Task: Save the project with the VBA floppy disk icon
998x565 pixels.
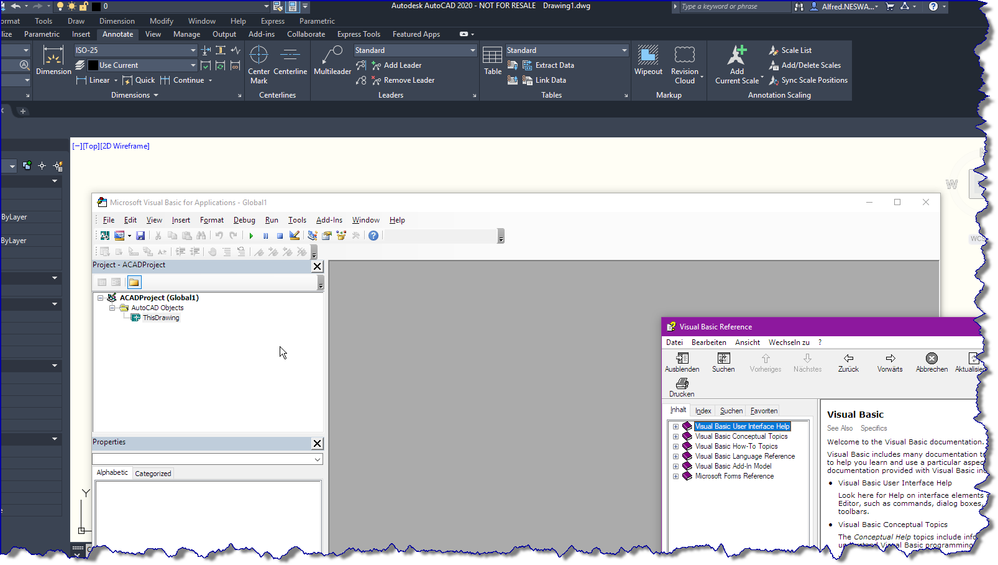Action: click(141, 236)
